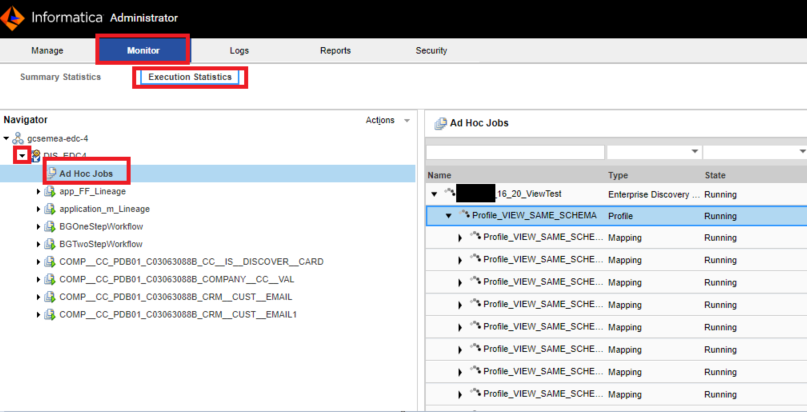Click the running spinner icon of Profile_VIEW_SAME_SCHEMA row
This screenshot has width=807, height=412.
[464, 214]
